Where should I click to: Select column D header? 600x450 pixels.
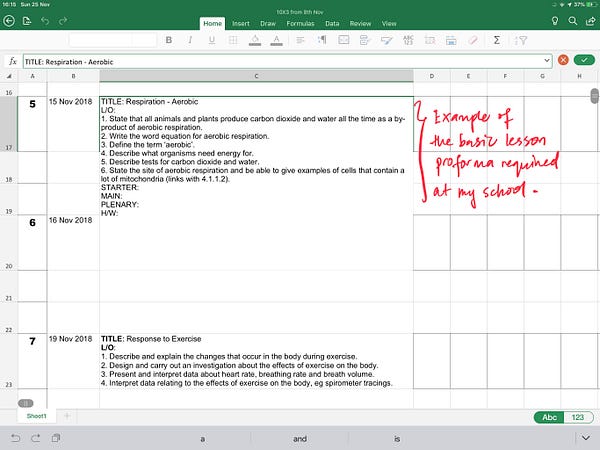[432, 76]
